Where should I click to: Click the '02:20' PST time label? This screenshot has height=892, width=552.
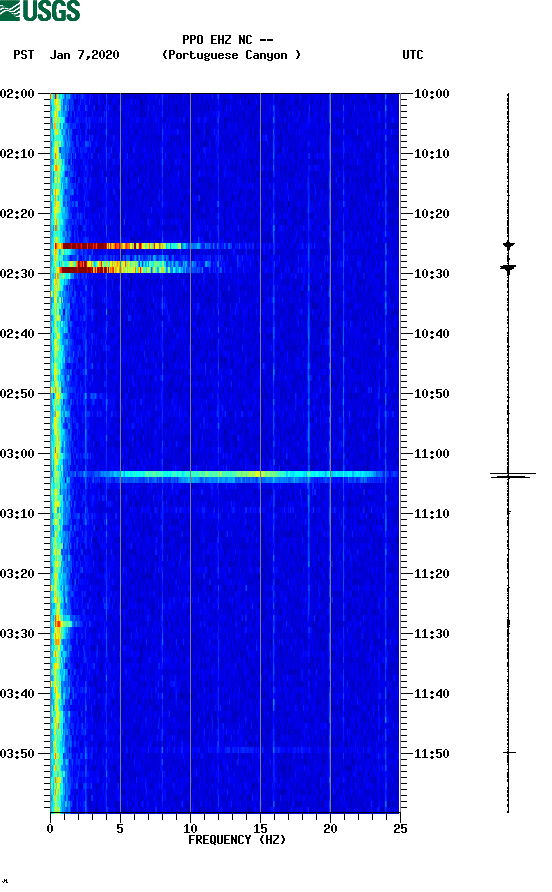tap(18, 214)
